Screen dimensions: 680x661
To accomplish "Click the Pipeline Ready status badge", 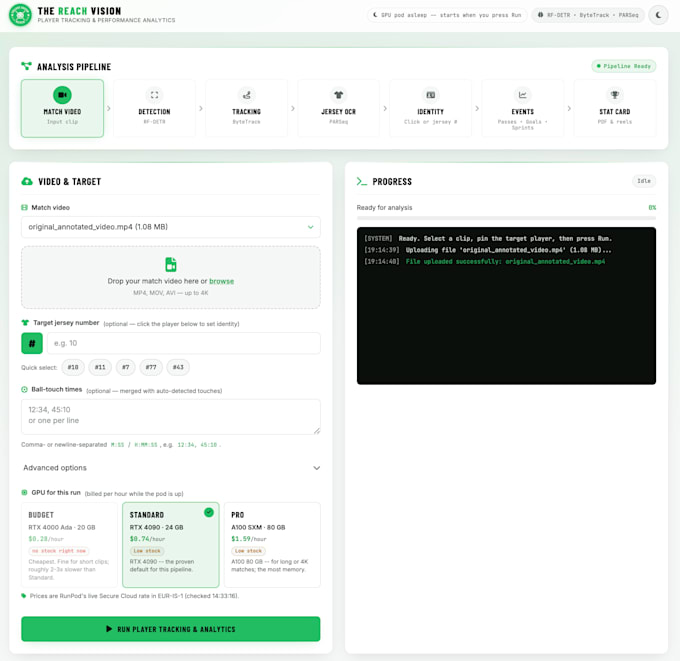I will coord(624,66).
